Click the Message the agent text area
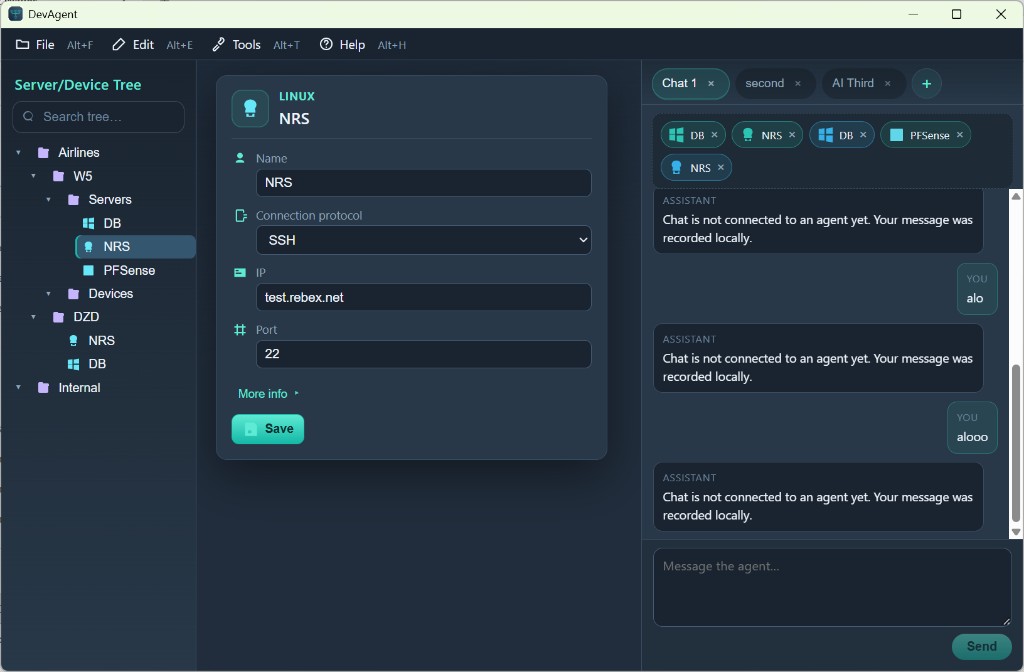This screenshot has width=1024, height=672. point(832,587)
